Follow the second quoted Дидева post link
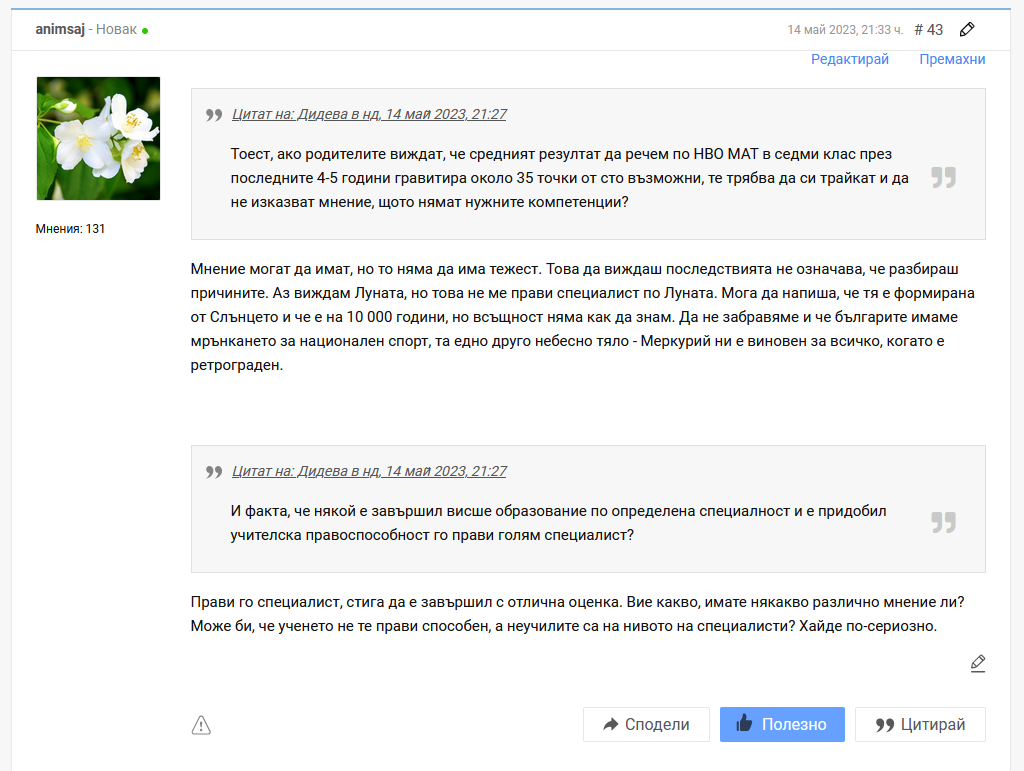 click(369, 471)
